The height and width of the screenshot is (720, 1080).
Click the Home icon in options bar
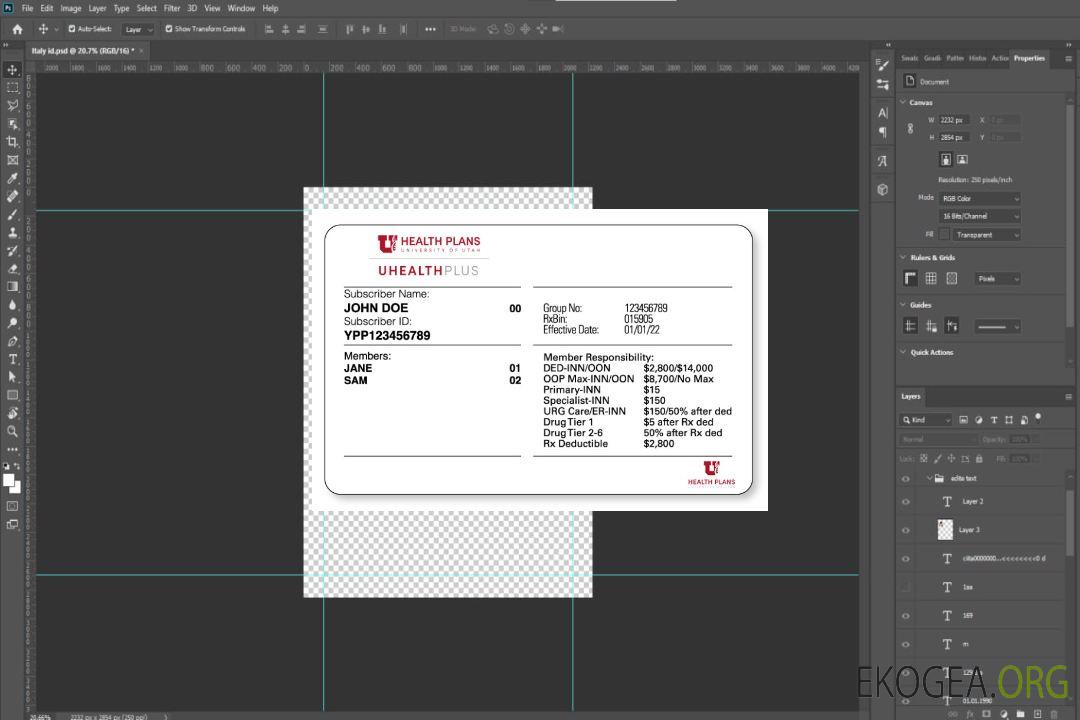pyautogui.click(x=17, y=29)
